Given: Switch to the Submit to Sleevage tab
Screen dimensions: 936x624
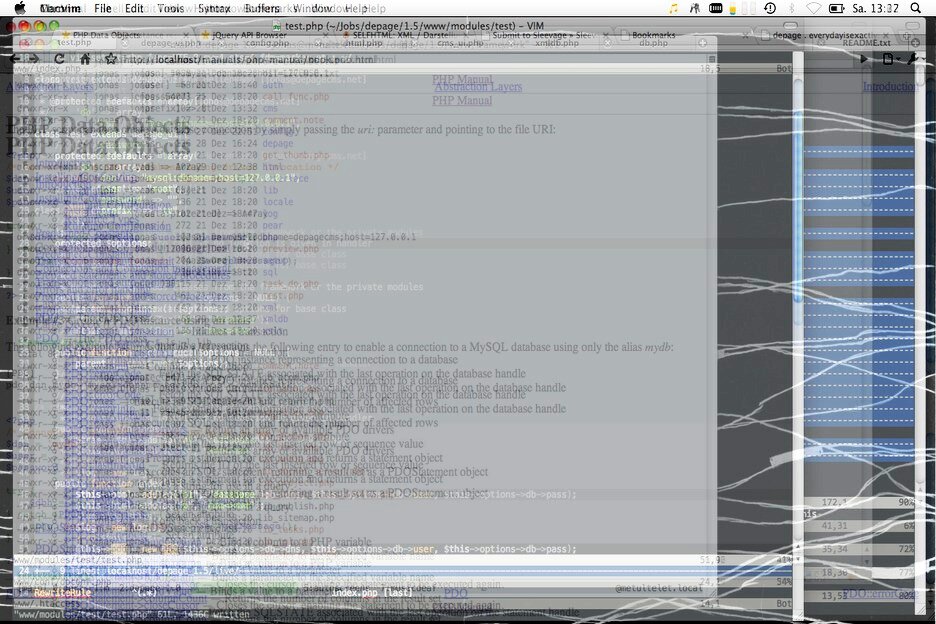Looking at the screenshot, I should point(543,35).
